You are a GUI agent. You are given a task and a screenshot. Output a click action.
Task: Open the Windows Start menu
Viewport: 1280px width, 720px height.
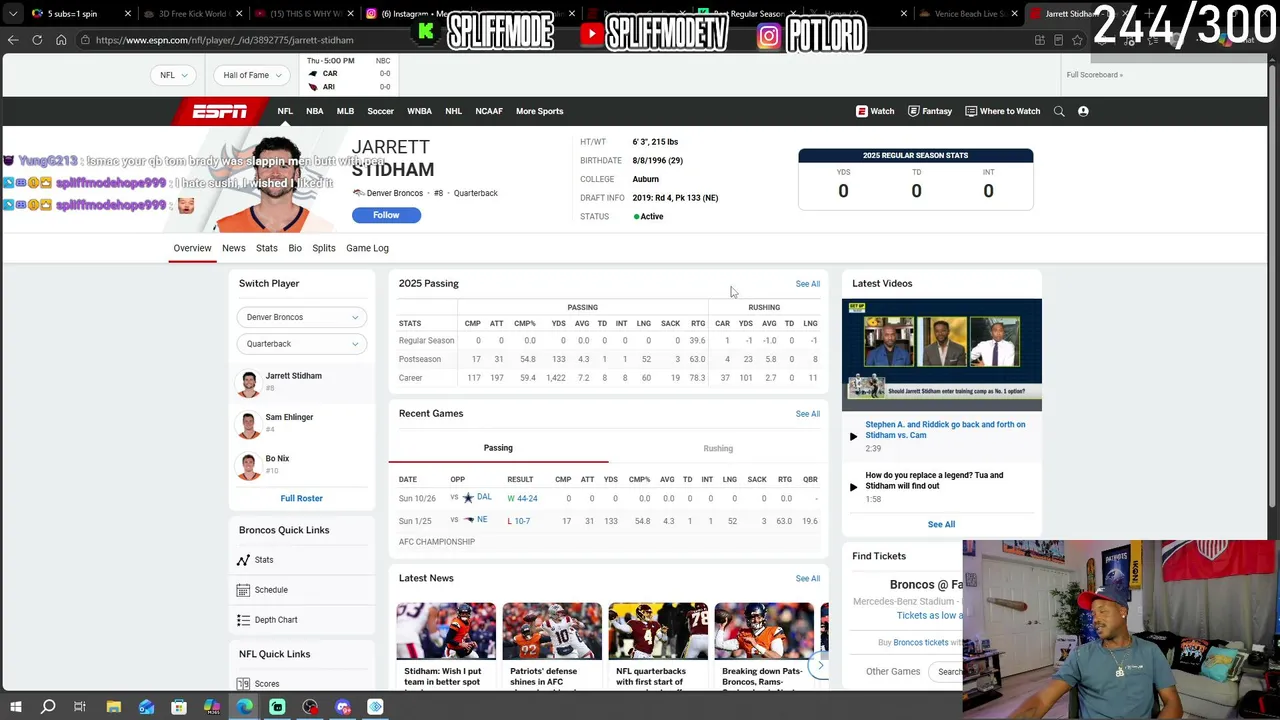15,707
